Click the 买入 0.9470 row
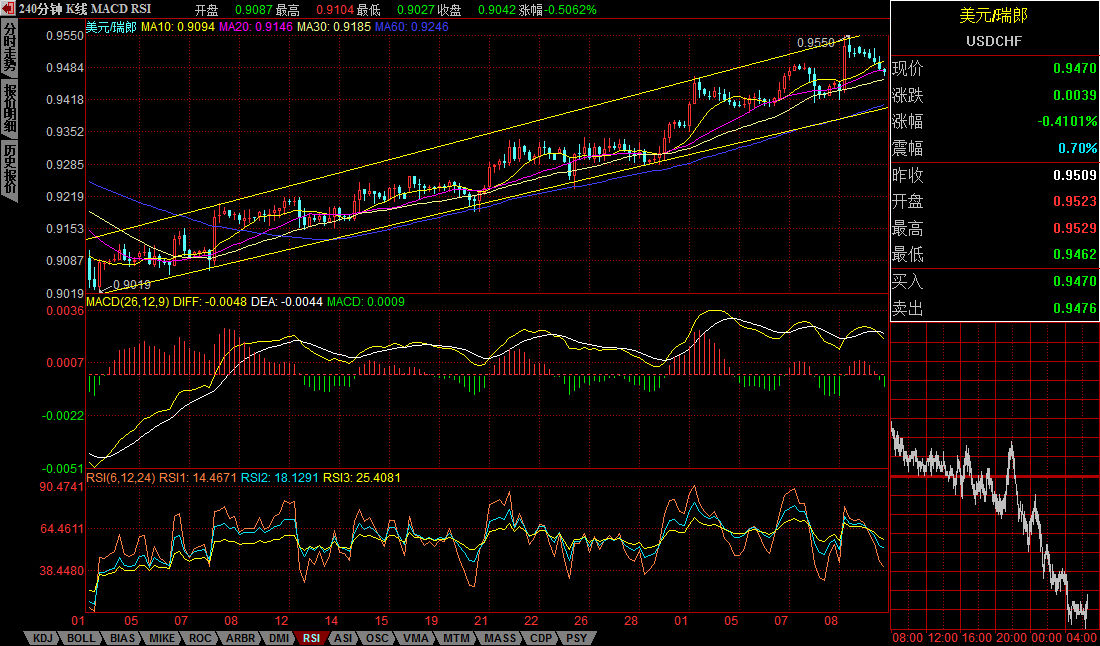 pyautogui.click(x=995, y=282)
